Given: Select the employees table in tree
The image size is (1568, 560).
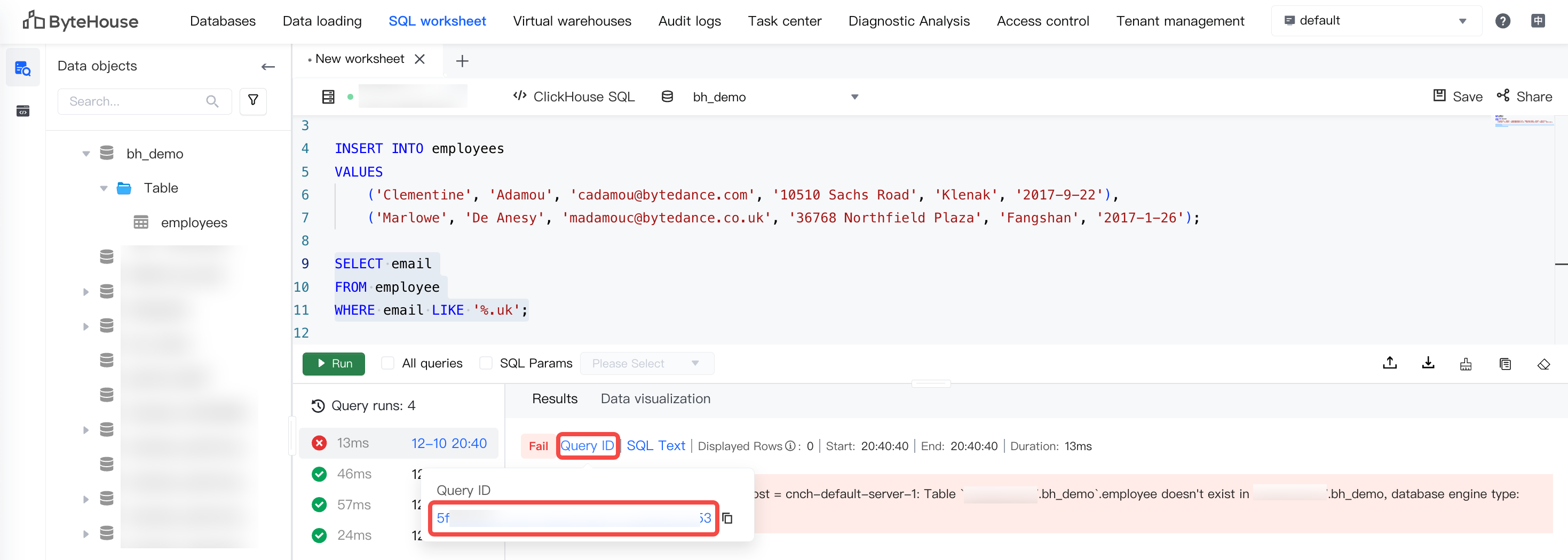Looking at the screenshot, I should [194, 223].
